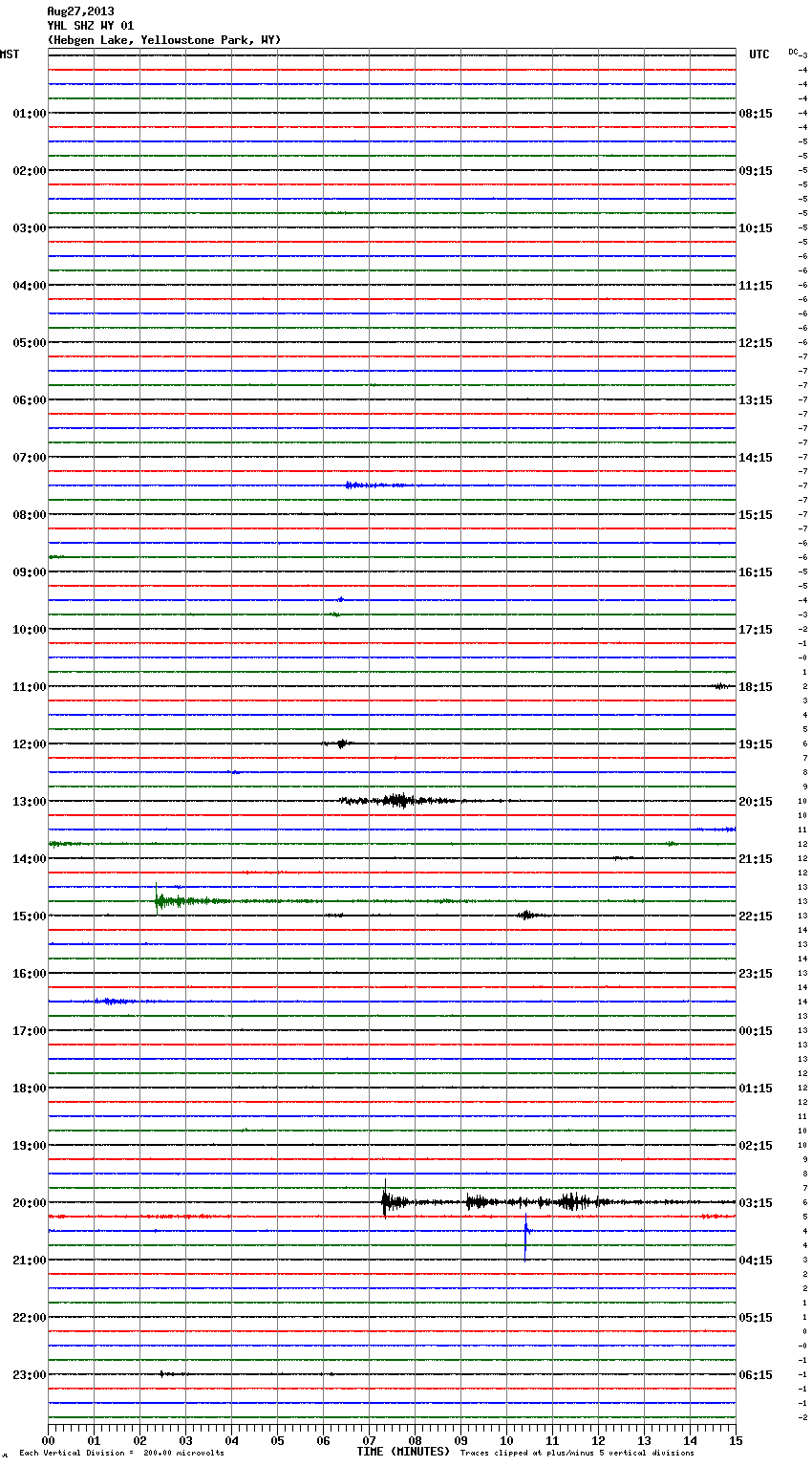Screen dimensions: 812x1466
Task: Click the date label Aug27,2013
Action: (80, 11)
